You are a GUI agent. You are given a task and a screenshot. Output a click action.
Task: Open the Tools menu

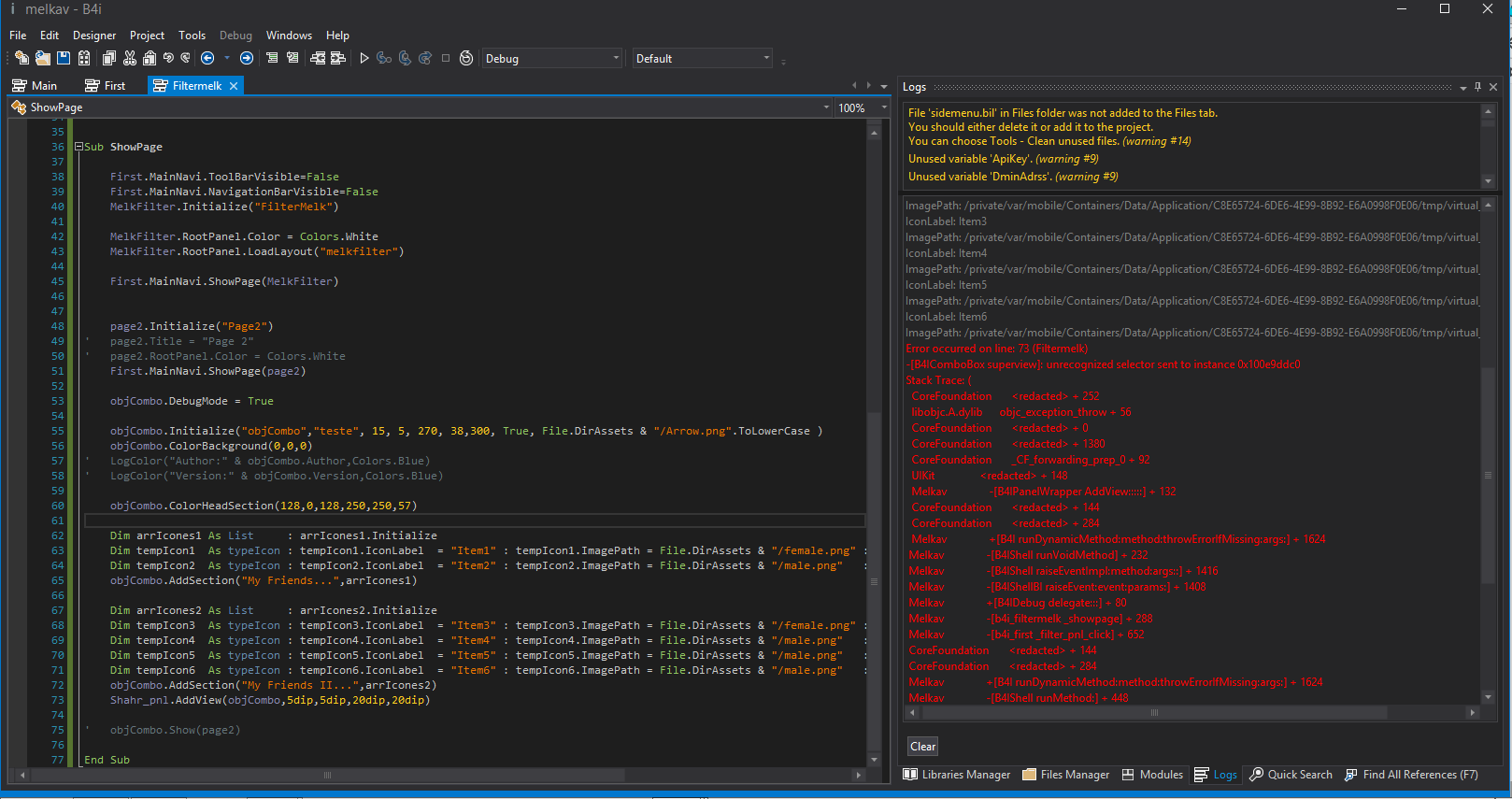coord(192,36)
